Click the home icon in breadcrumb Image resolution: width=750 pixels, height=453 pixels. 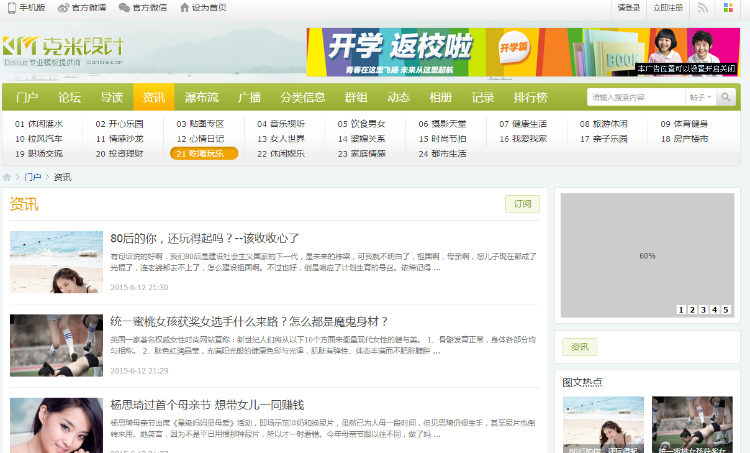click(7, 177)
